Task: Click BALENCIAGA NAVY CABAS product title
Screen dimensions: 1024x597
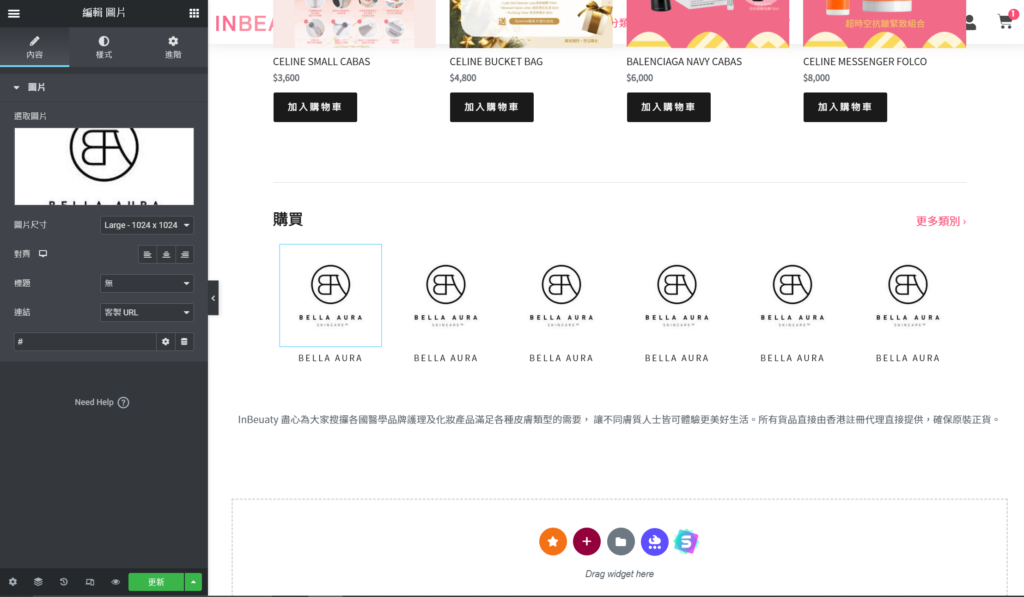Action: pyautogui.click(x=684, y=61)
